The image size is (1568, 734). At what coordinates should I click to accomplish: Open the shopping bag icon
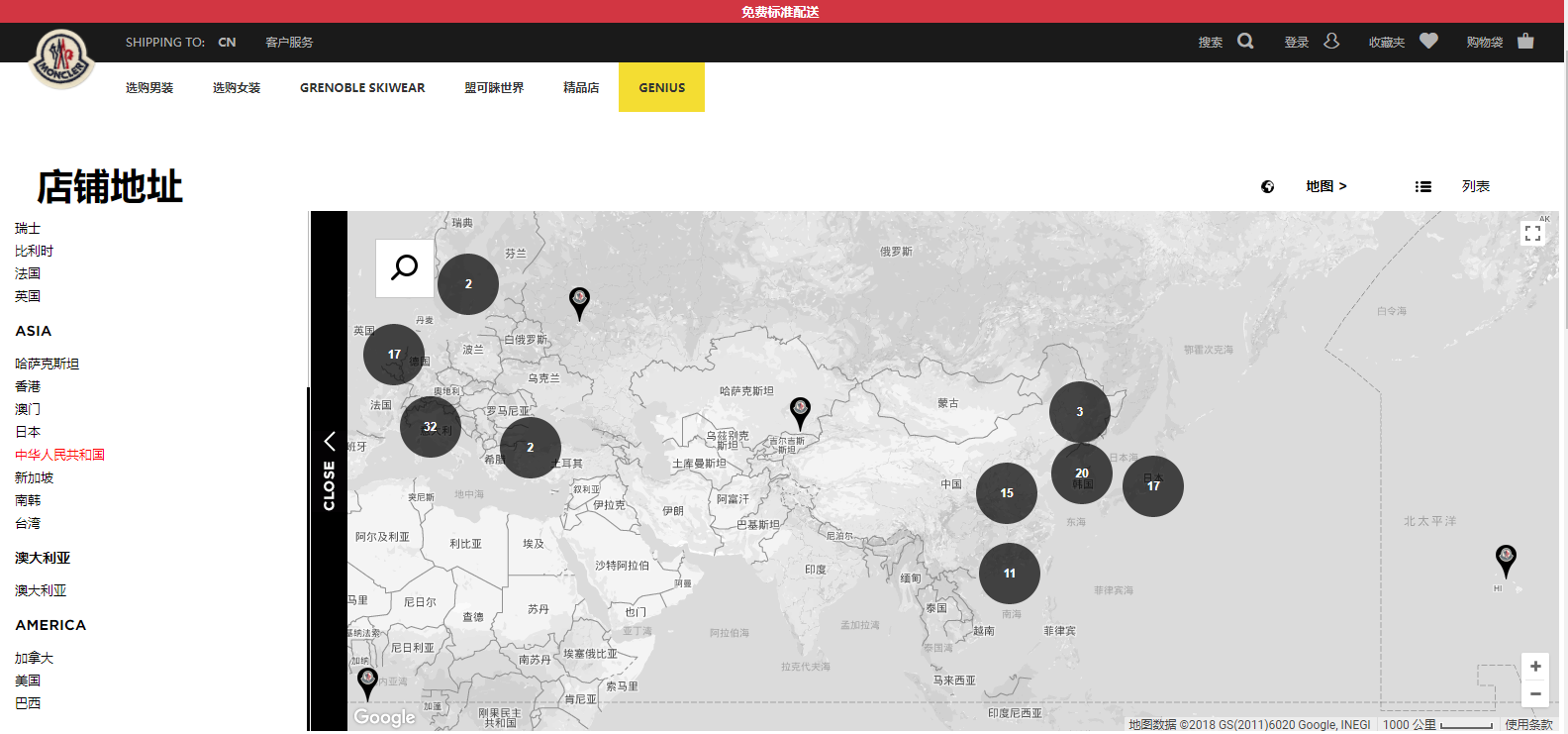[x=1525, y=42]
